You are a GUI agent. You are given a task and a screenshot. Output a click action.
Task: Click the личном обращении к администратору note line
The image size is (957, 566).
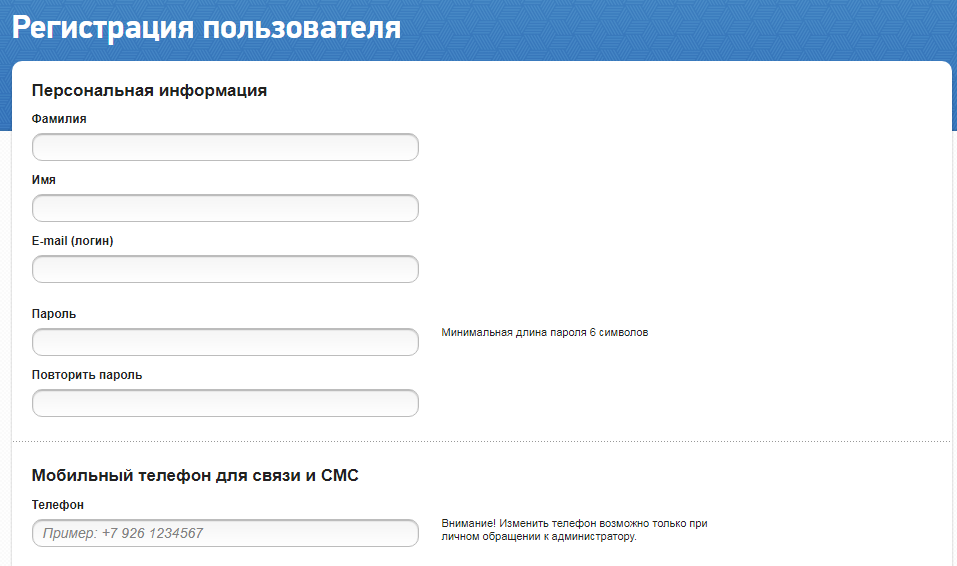538,537
